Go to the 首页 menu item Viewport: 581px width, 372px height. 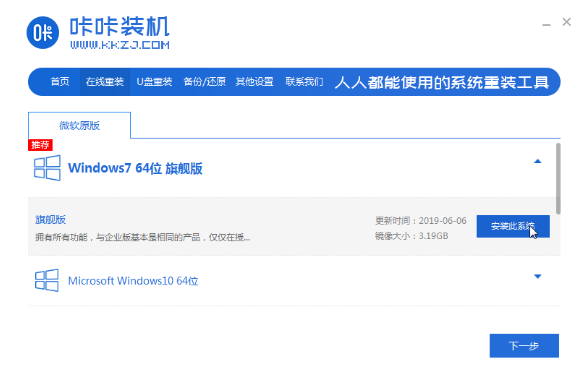pos(60,82)
